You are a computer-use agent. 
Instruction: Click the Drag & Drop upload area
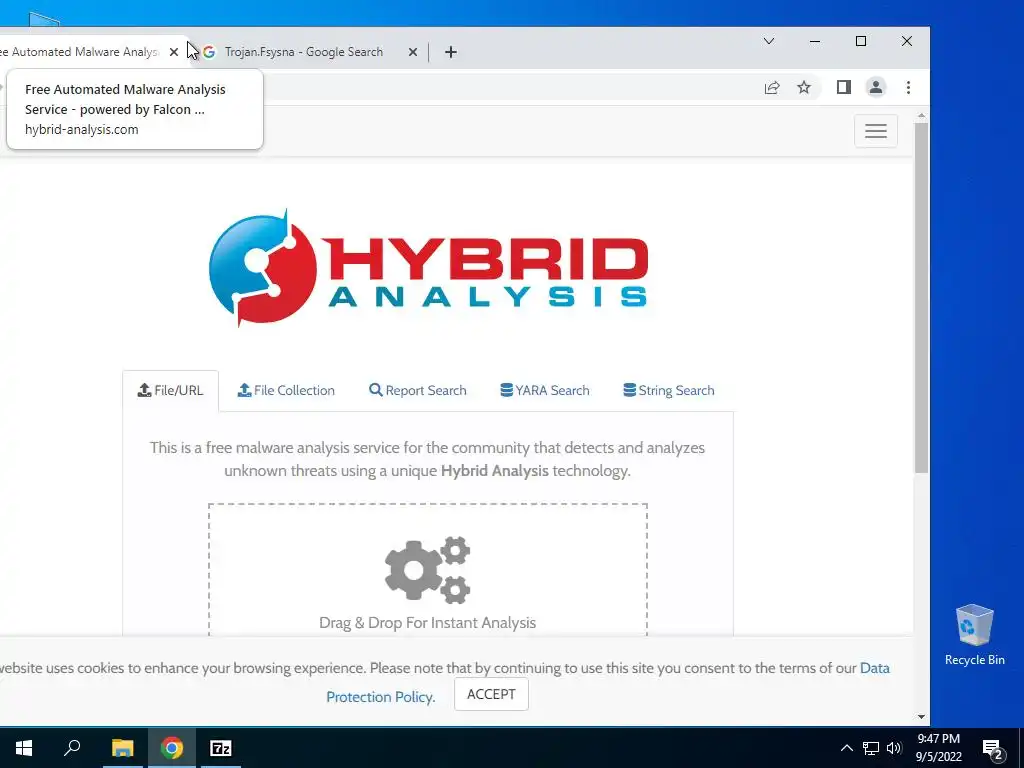428,569
